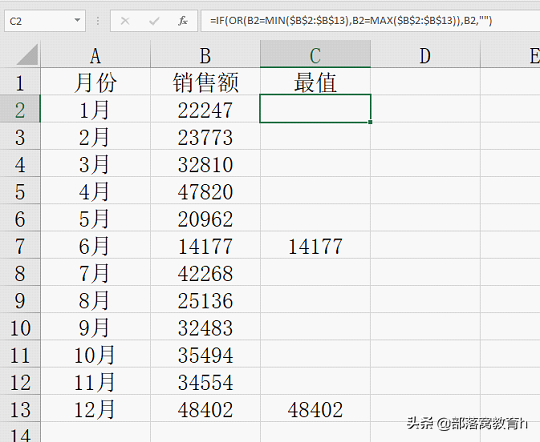Click the confirm checkmark formula icon

(x=154, y=21)
